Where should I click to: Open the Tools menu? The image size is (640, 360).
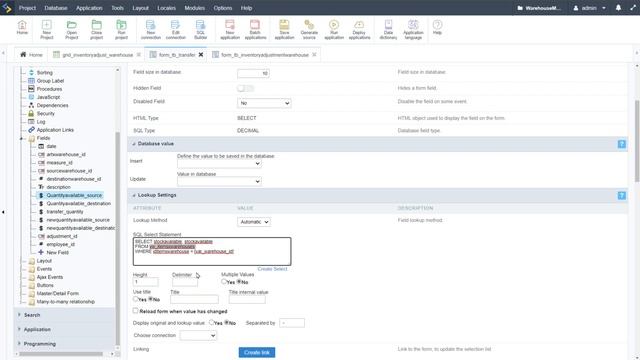[x=118, y=8]
